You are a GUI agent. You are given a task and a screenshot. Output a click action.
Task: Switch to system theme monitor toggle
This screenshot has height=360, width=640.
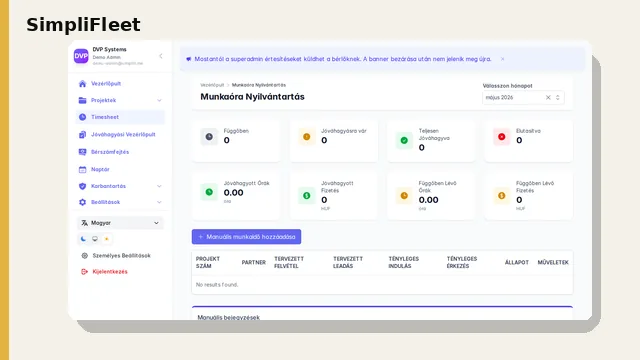pyautogui.click(x=95, y=239)
